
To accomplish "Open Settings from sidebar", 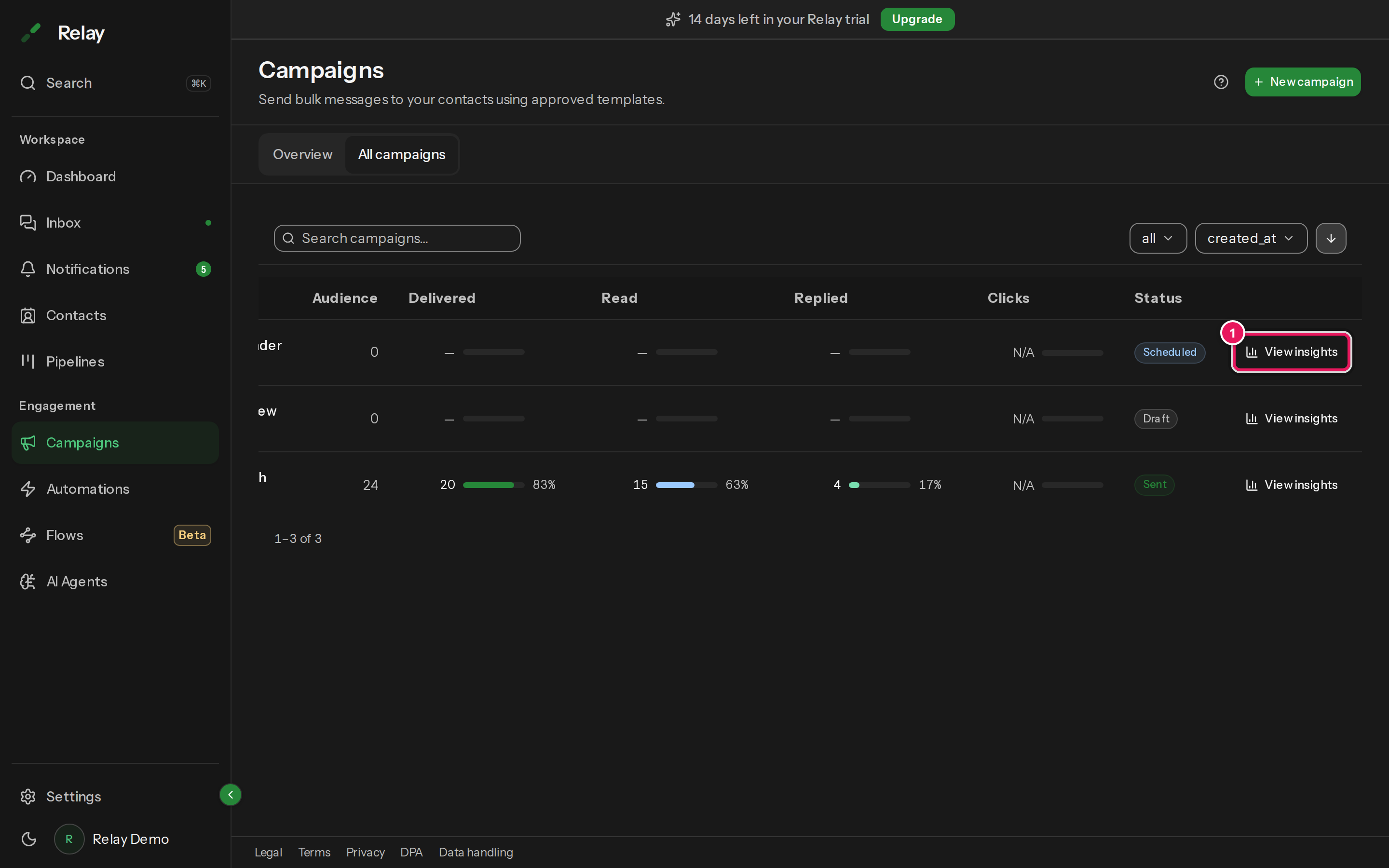I will click(x=115, y=797).
